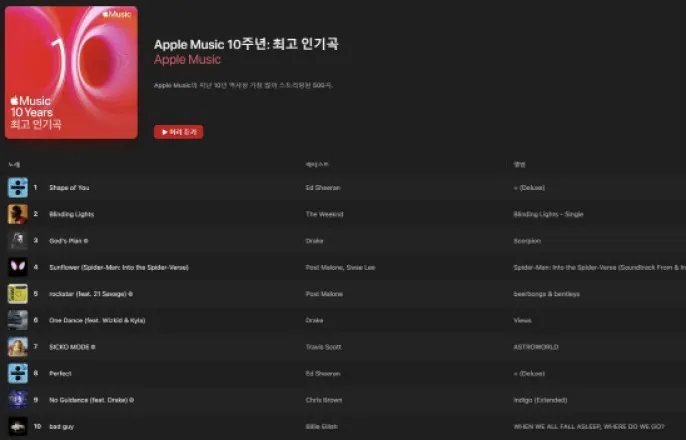The width and height of the screenshot is (686, 440).
Task: Open artist Billie Eilish
Action: coord(322,426)
